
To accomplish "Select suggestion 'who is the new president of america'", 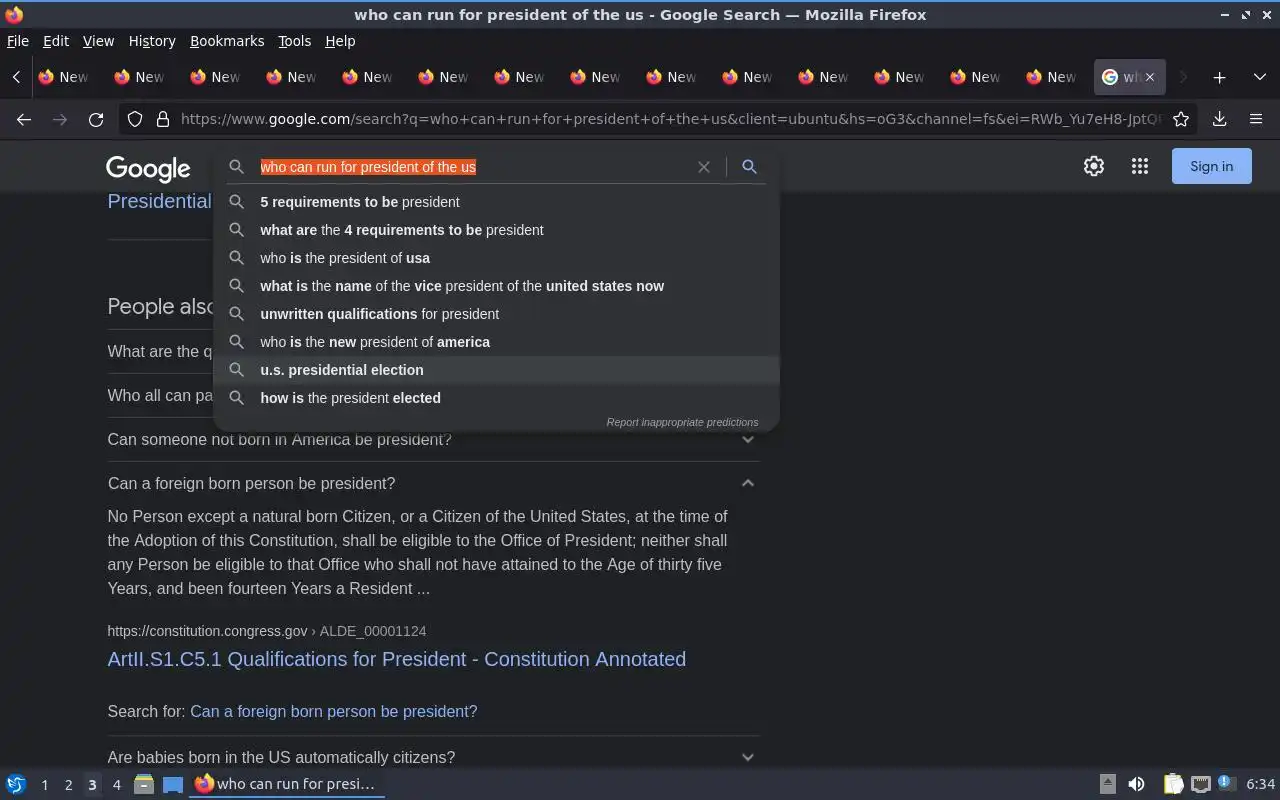I will point(496,342).
